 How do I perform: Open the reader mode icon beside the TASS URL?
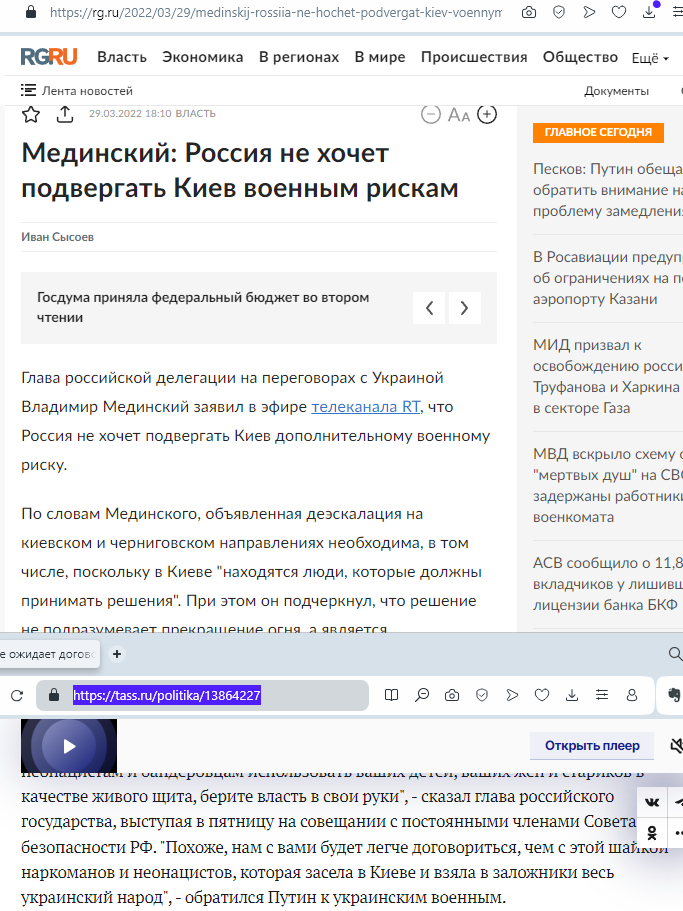point(392,695)
